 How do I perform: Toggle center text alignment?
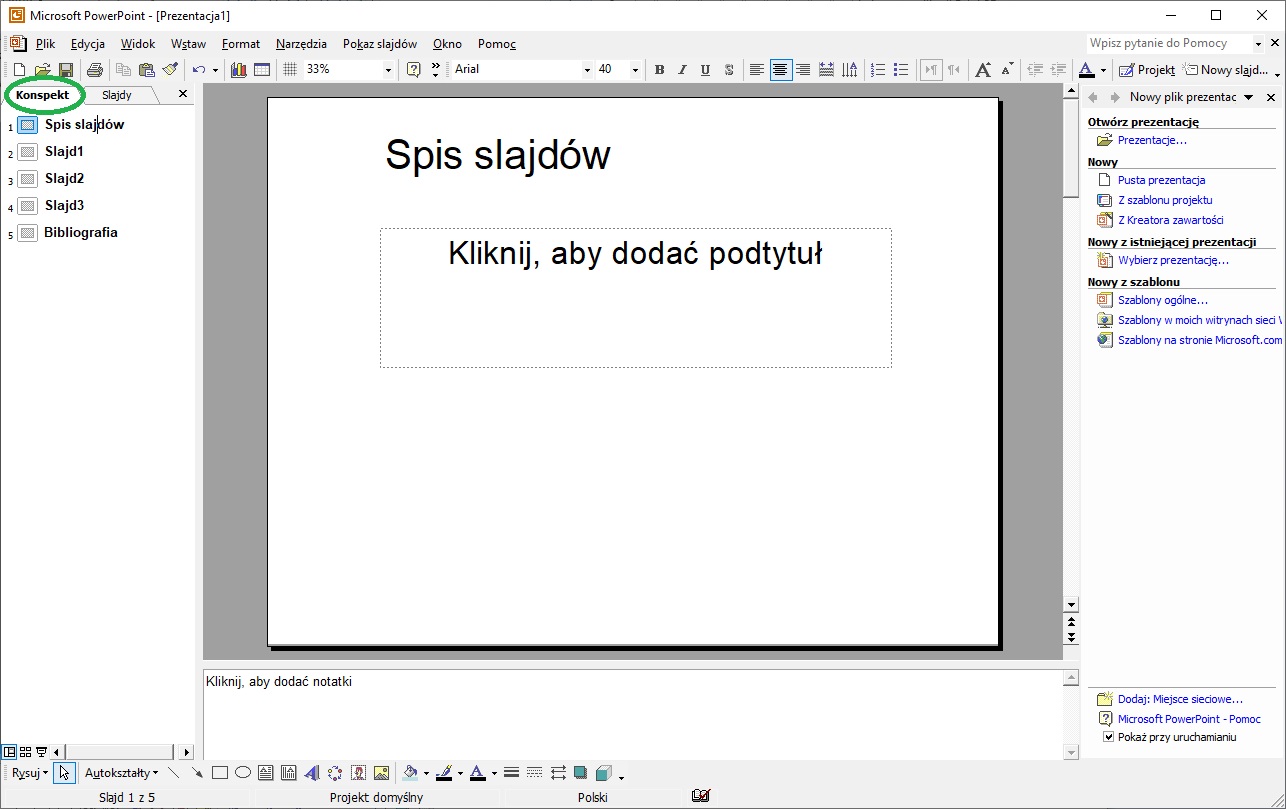click(780, 70)
